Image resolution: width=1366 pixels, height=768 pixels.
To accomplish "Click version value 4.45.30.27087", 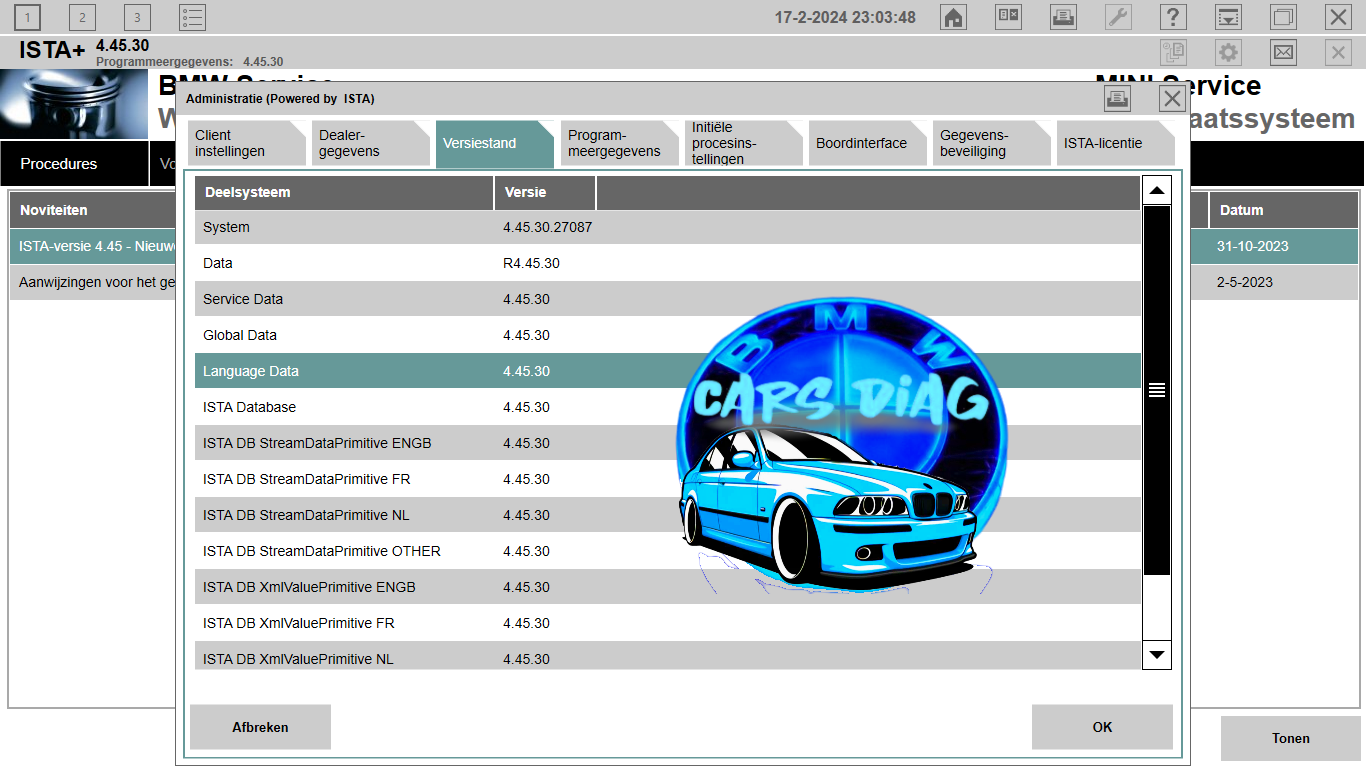I will pyautogui.click(x=547, y=227).
